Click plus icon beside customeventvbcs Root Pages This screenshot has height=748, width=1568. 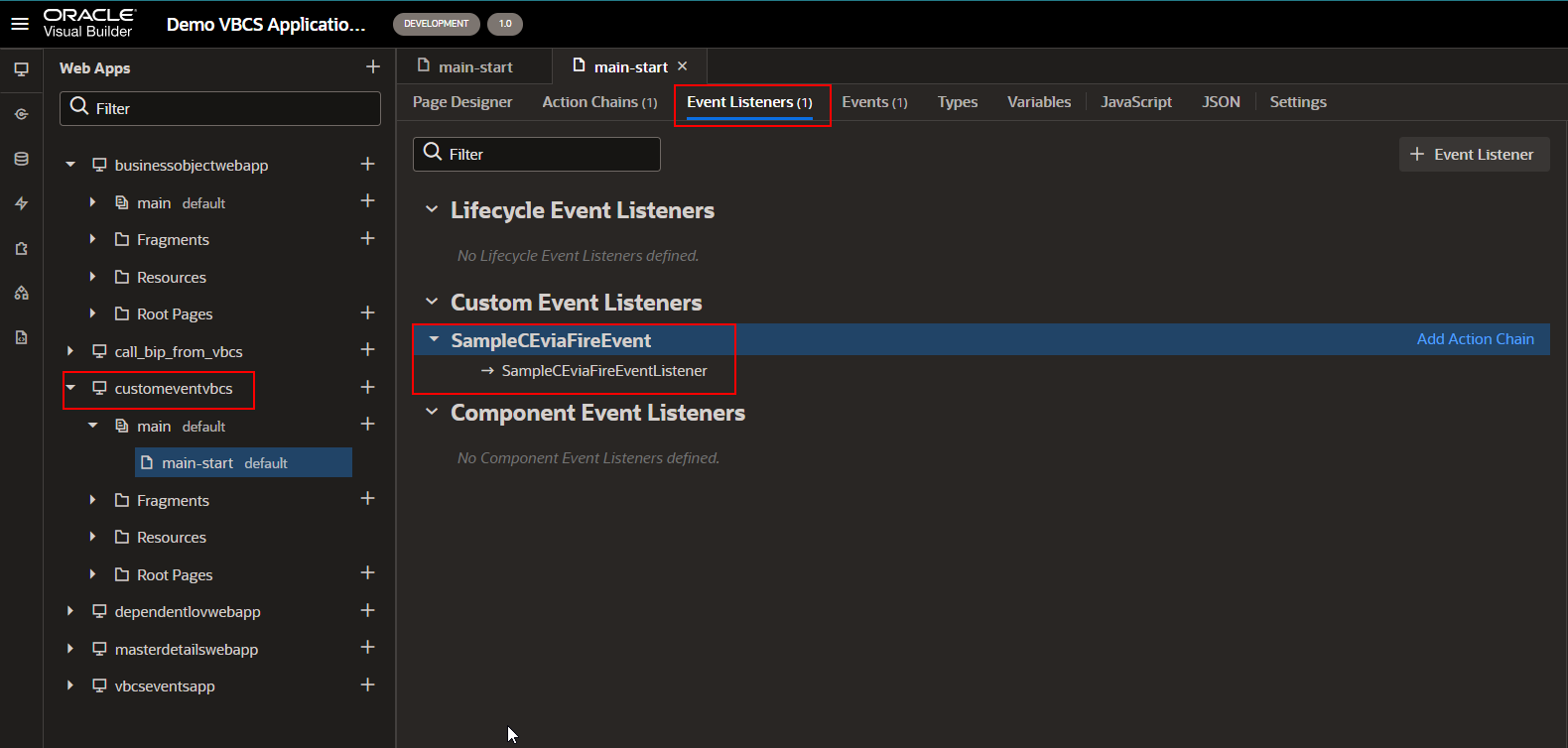[x=367, y=572]
